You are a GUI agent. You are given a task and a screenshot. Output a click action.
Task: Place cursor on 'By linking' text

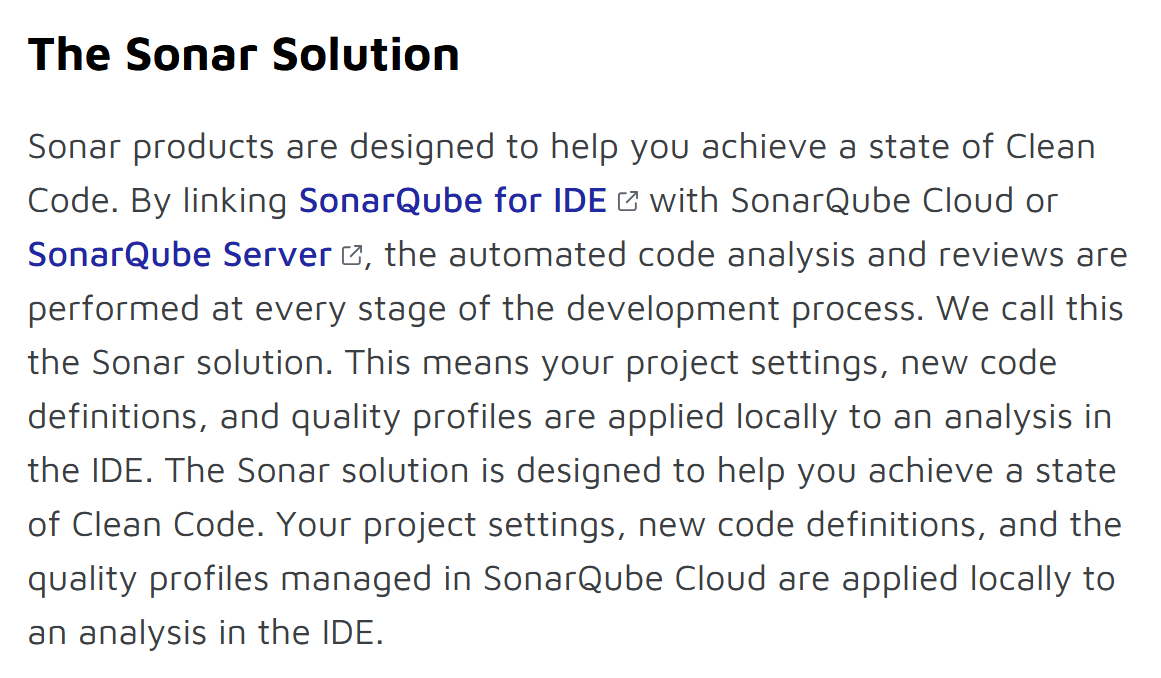click(x=209, y=201)
